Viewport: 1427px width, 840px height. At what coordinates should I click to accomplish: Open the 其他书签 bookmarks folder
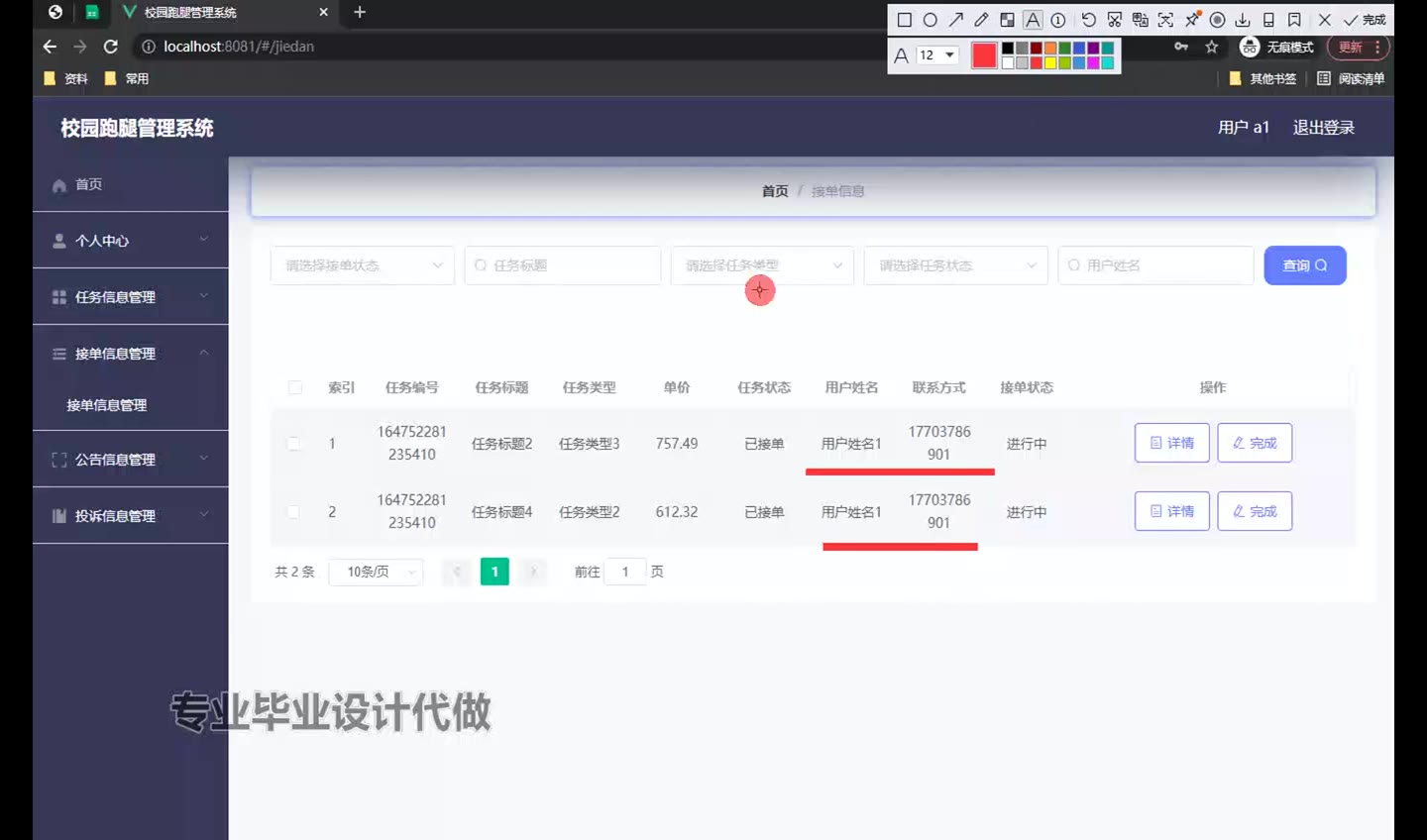click(1262, 78)
